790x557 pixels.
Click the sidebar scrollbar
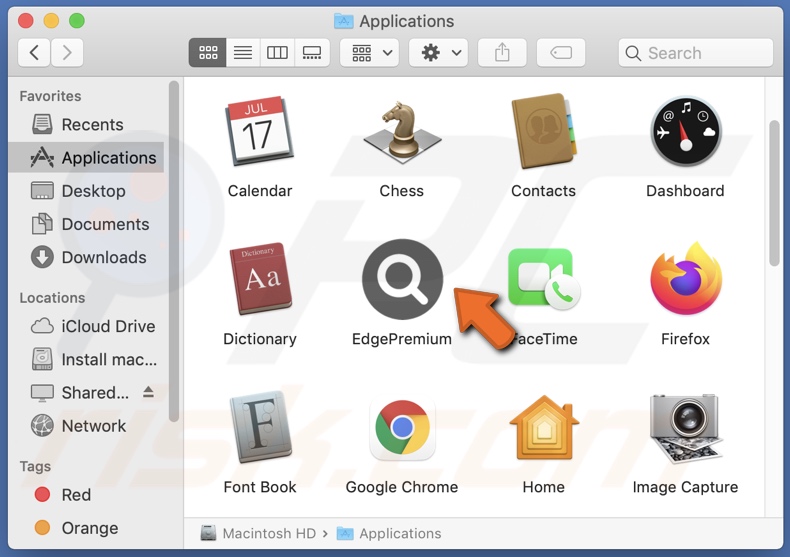coord(174,251)
